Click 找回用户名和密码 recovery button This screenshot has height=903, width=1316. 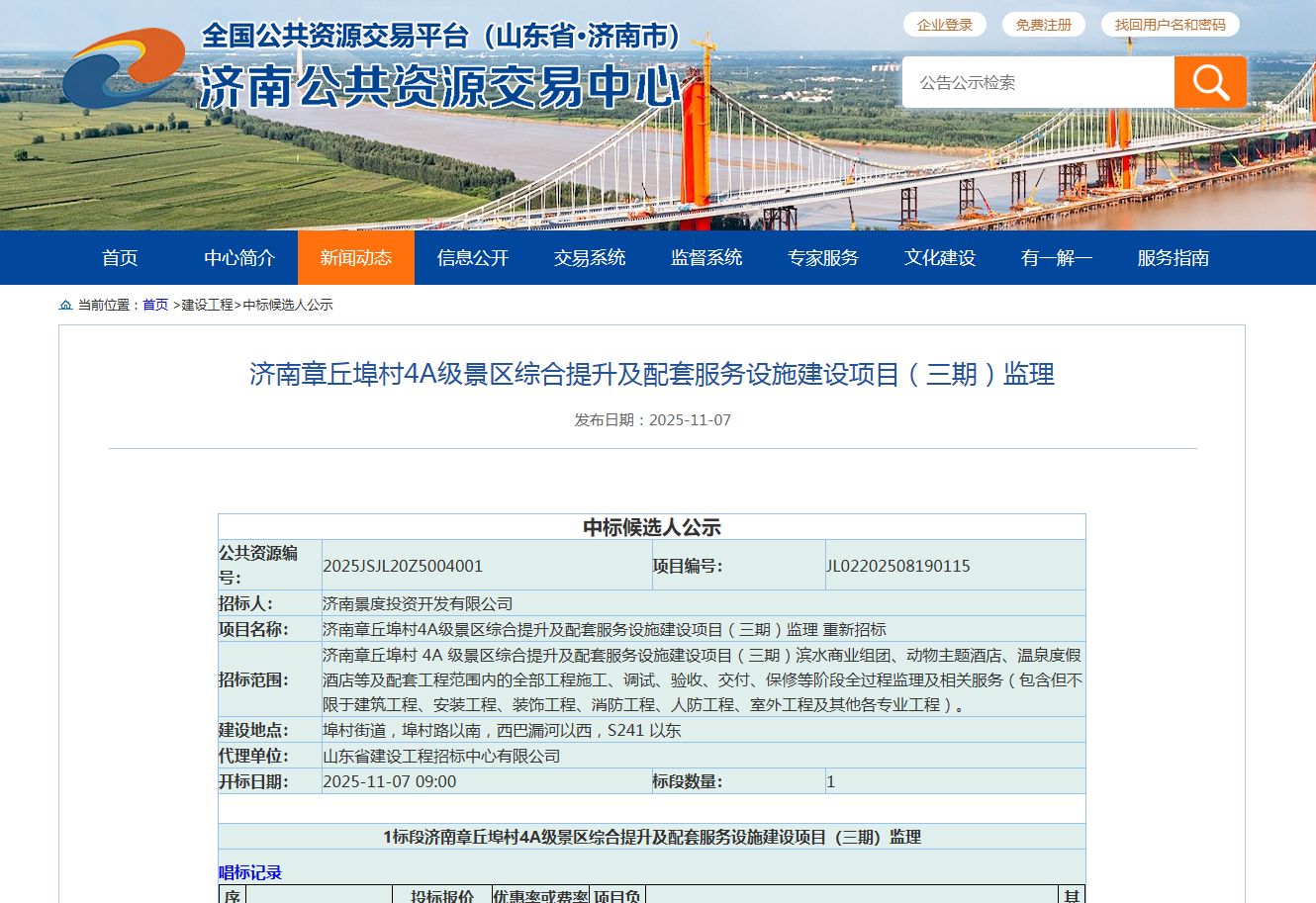point(1170,25)
